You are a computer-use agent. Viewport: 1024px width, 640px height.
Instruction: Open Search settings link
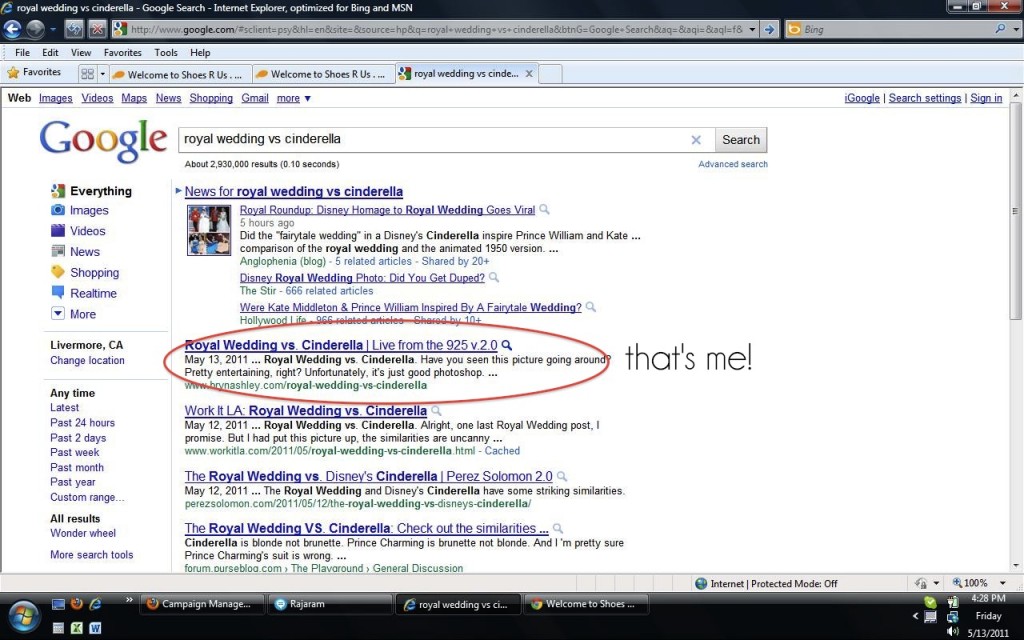pyautogui.click(x=925, y=98)
